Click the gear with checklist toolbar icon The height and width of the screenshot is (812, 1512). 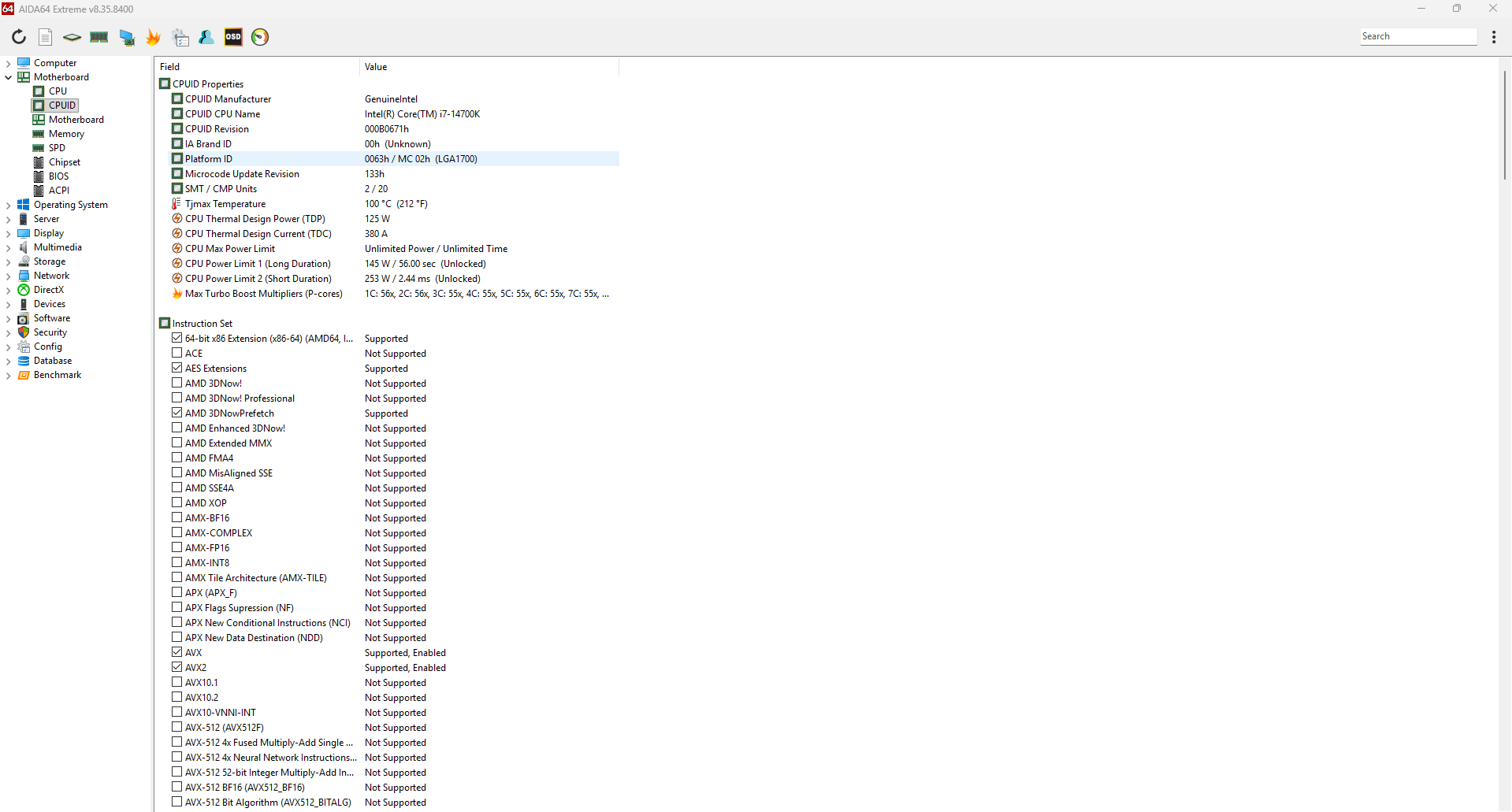(180, 37)
